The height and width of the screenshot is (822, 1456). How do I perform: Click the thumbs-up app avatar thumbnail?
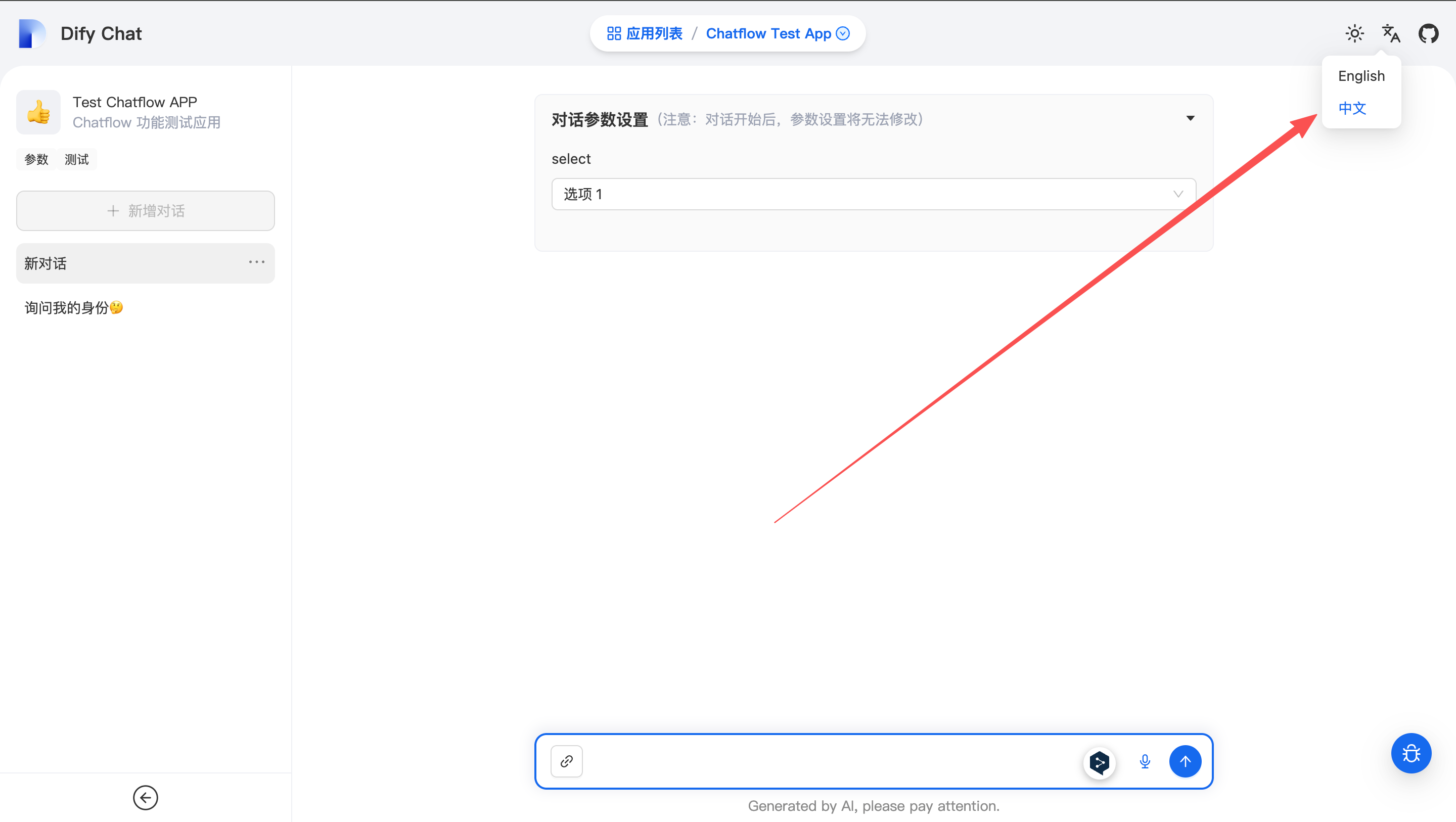click(38, 112)
